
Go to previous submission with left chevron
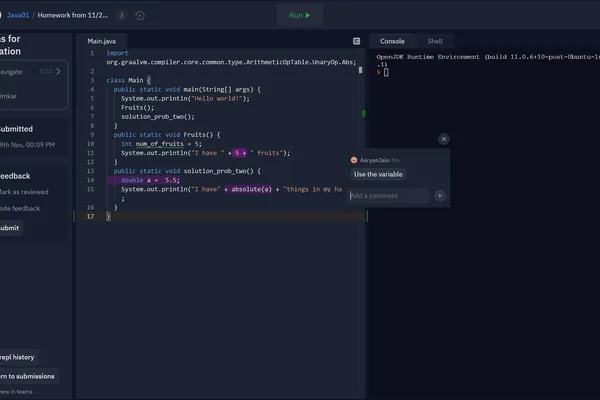34,72
